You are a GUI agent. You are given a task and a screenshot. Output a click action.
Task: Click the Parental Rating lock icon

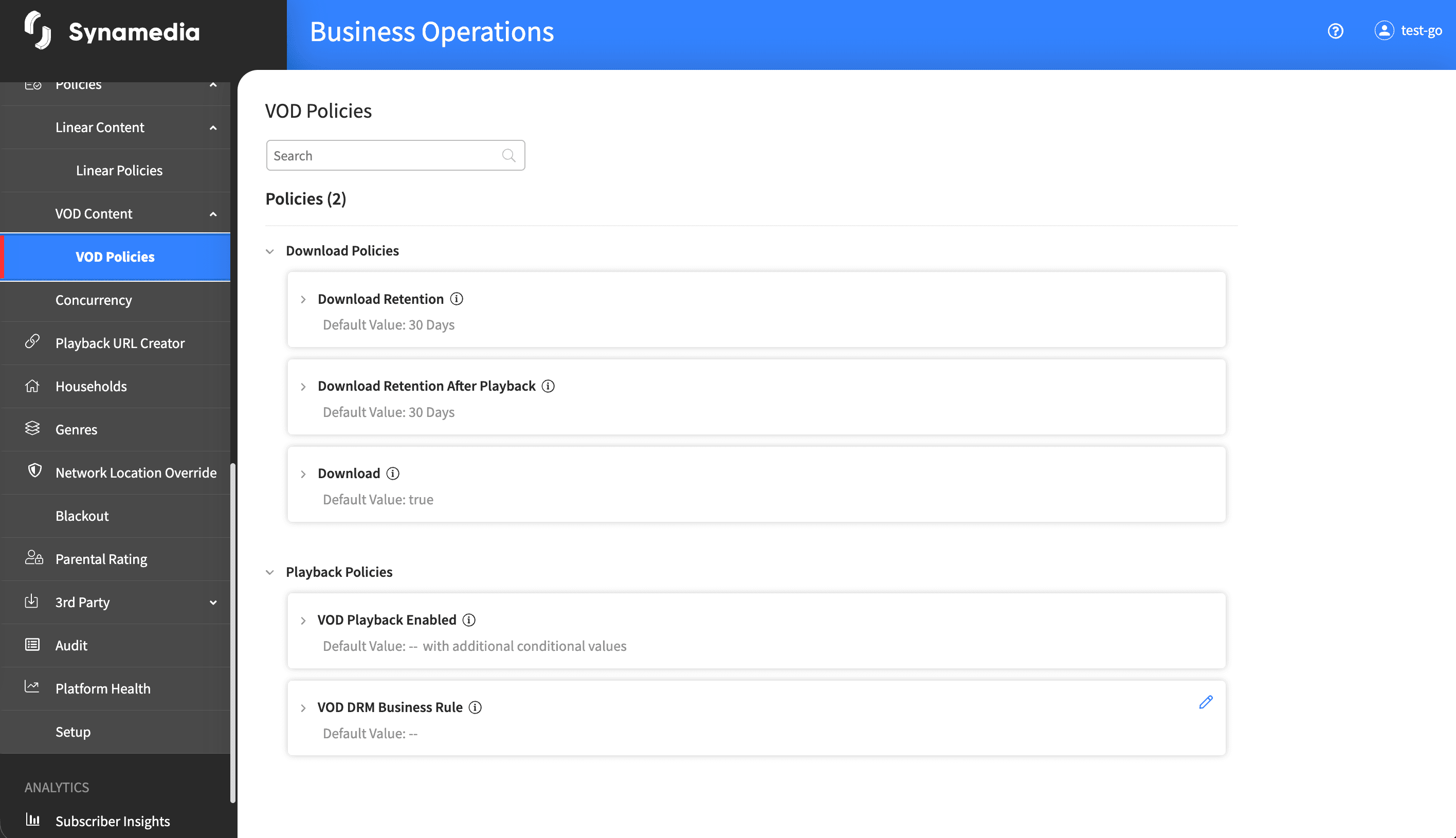33,557
